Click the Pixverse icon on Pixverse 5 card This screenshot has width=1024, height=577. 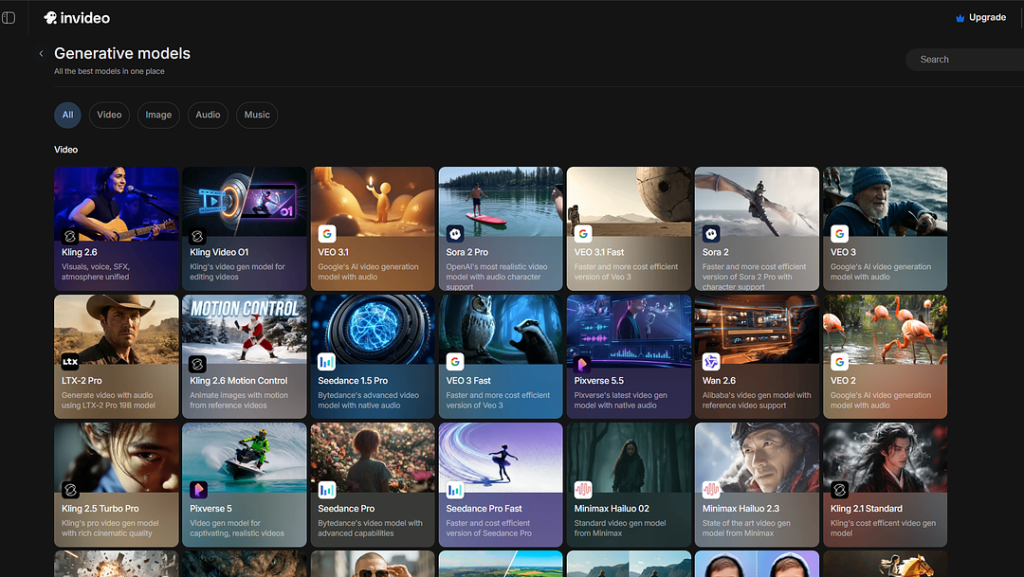[x=199, y=489]
